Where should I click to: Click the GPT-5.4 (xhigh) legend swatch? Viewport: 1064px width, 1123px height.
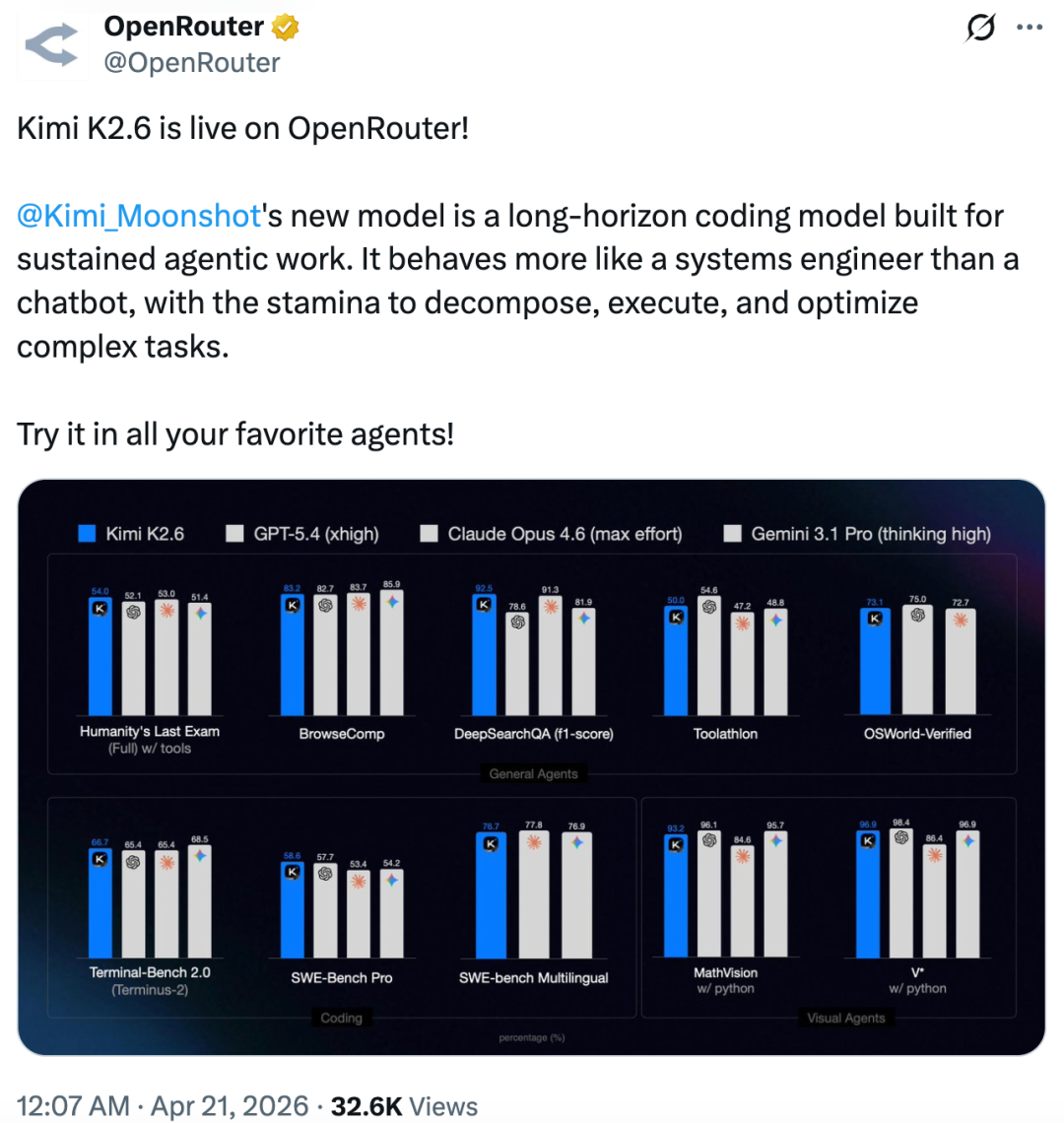click(234, 534)
